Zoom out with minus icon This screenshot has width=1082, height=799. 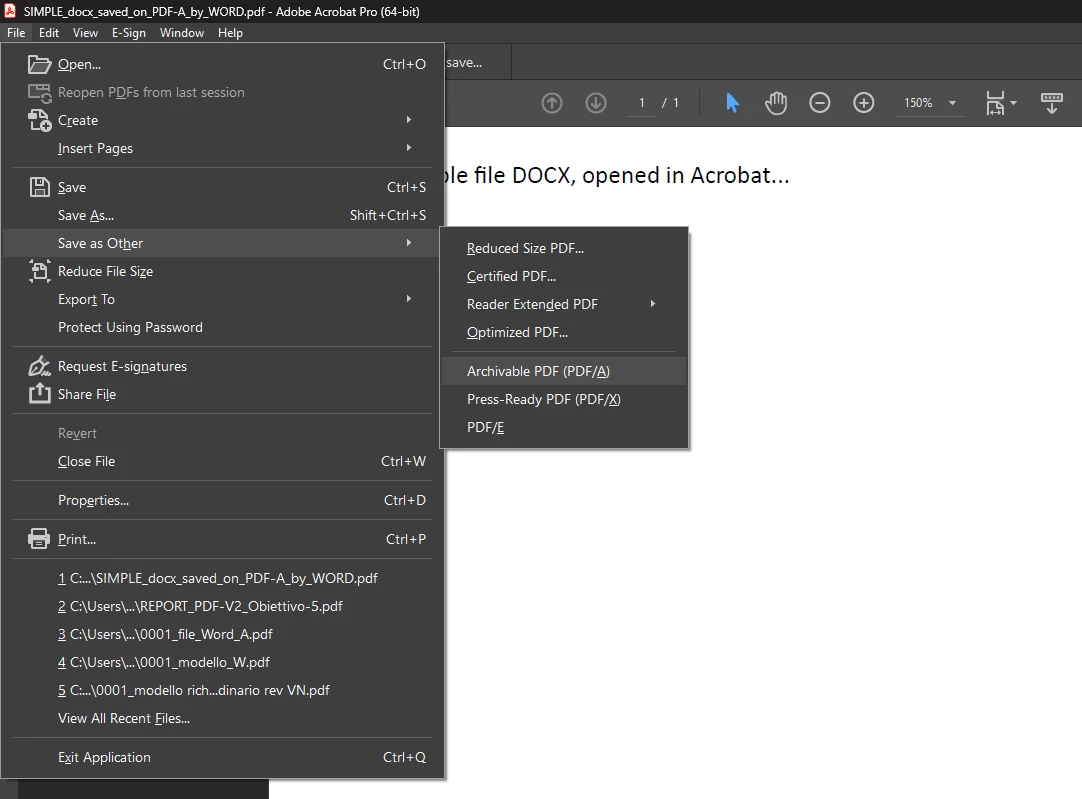click(819, 103)
